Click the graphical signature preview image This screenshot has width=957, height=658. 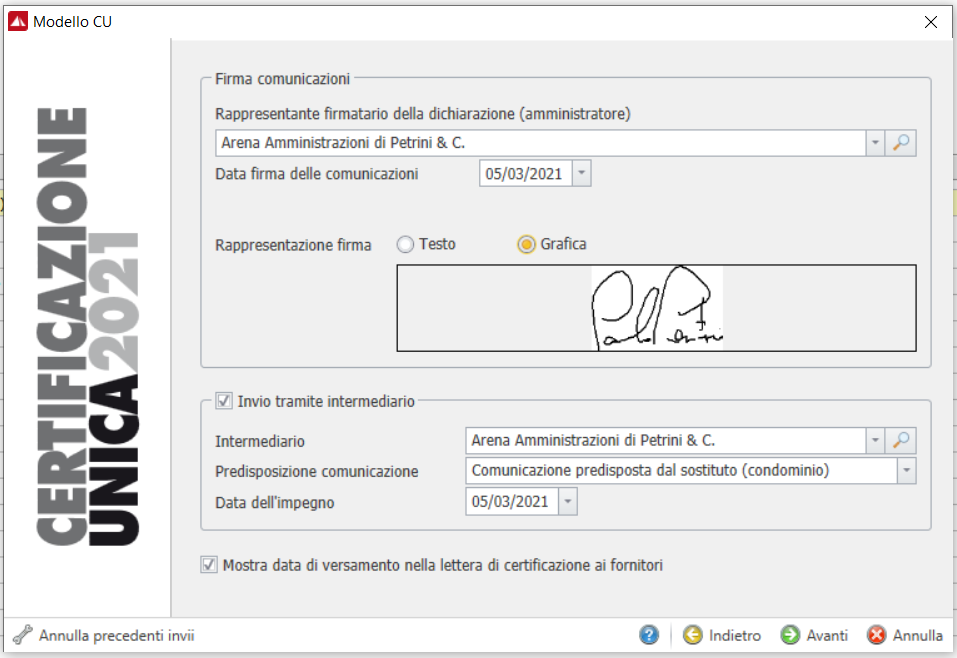(x=656, y=308)
